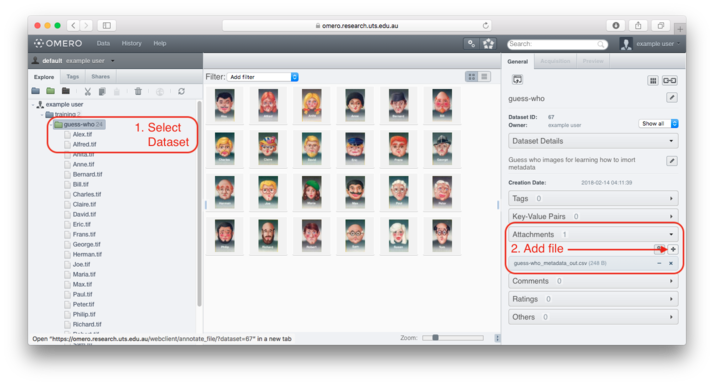This screenshot has width=714, height=385.
Task: Open the Add filter dropdown
Action: pos(263,77)
